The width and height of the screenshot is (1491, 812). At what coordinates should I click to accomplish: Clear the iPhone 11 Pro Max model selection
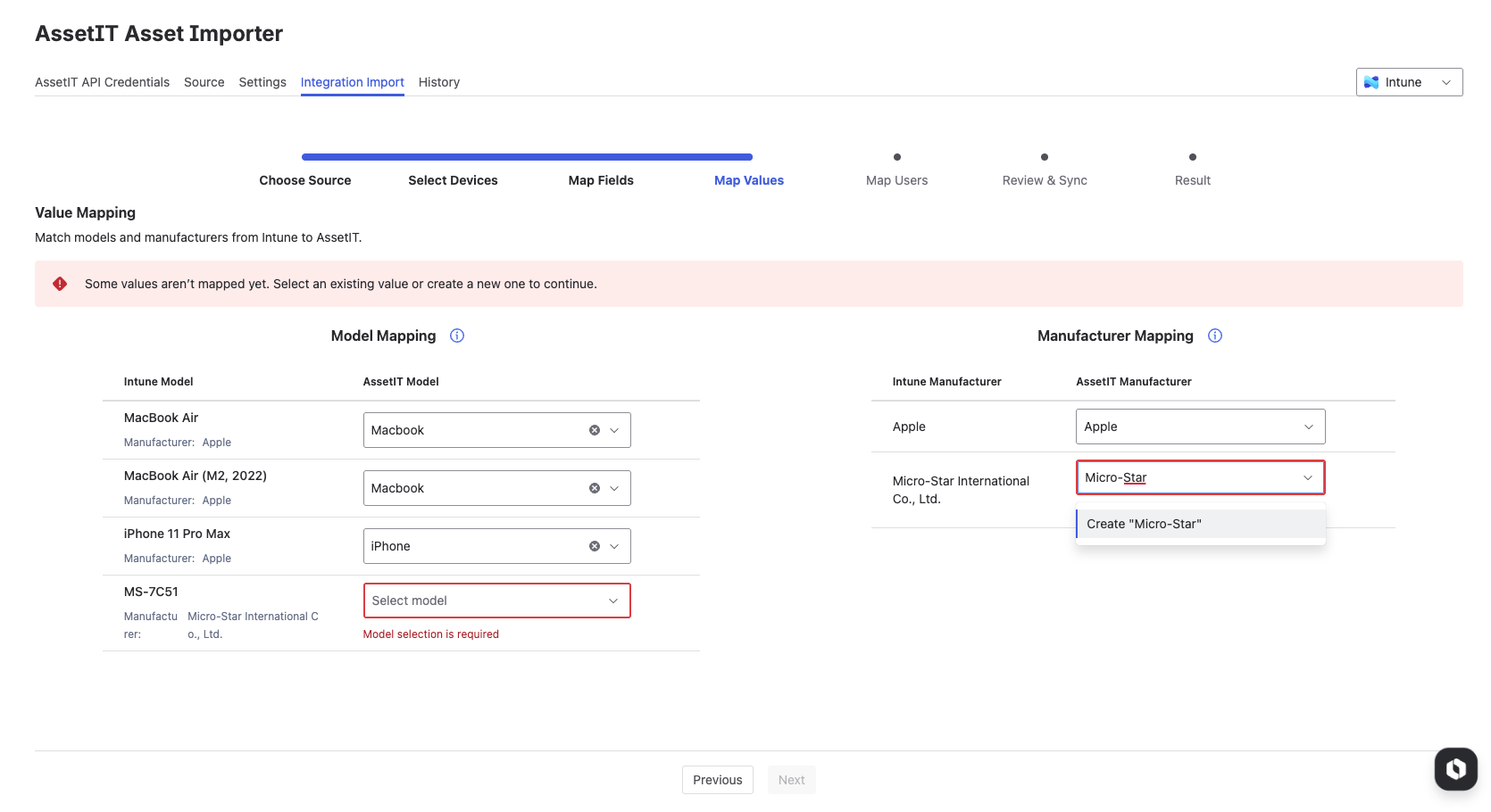pyautogui.click(x=595, y=546)
